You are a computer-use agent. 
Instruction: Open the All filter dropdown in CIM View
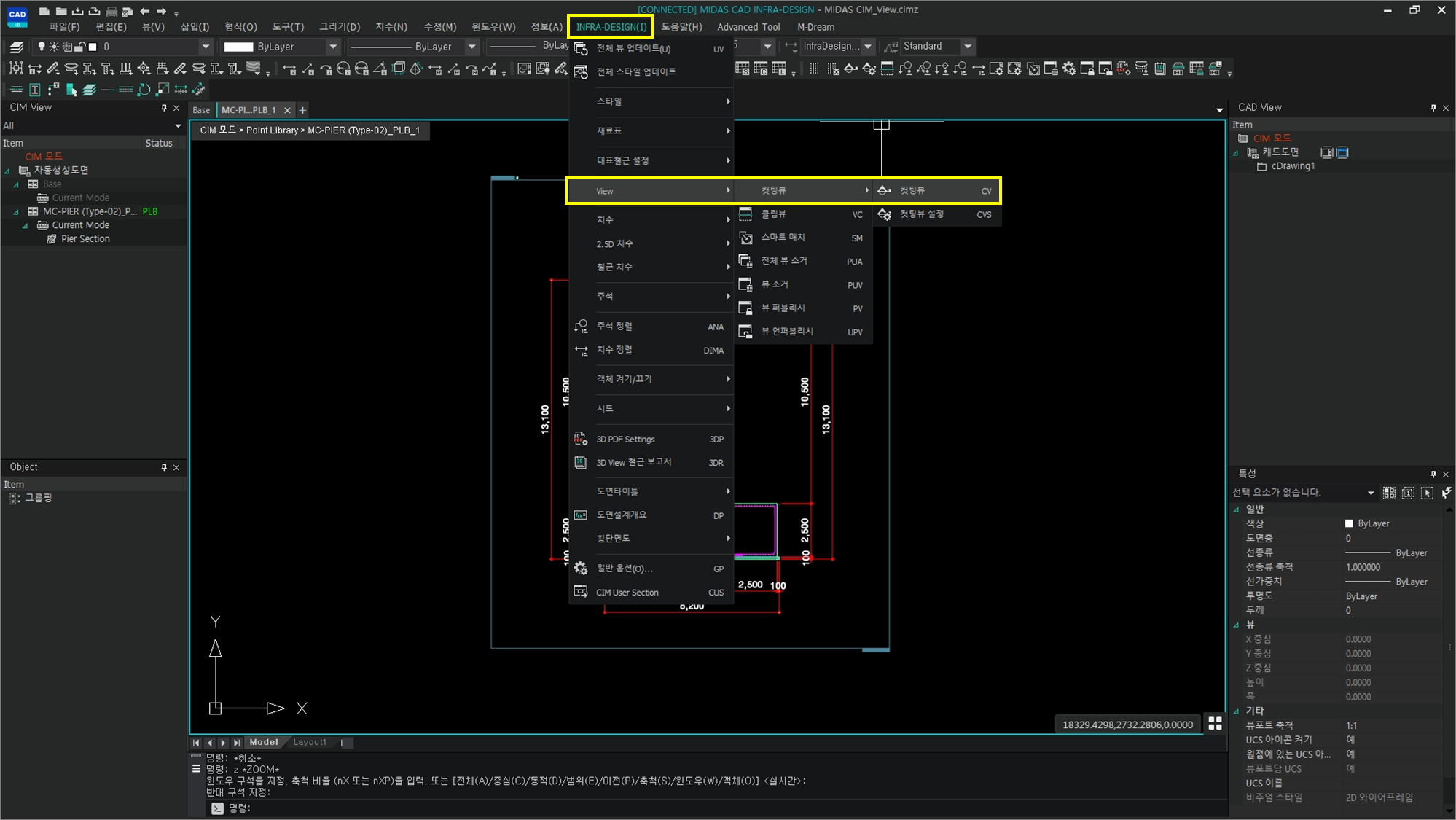[178, 125]
